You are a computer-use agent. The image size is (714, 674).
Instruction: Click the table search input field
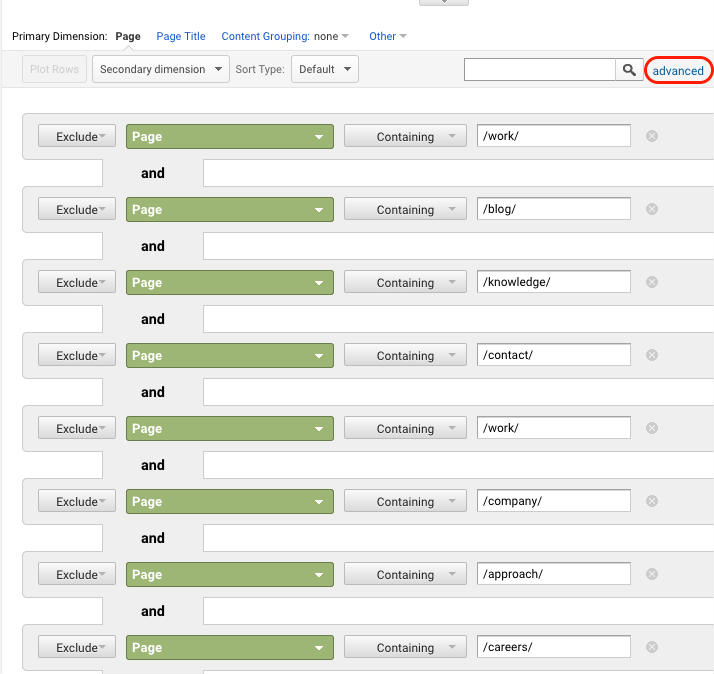click(540, 70)
